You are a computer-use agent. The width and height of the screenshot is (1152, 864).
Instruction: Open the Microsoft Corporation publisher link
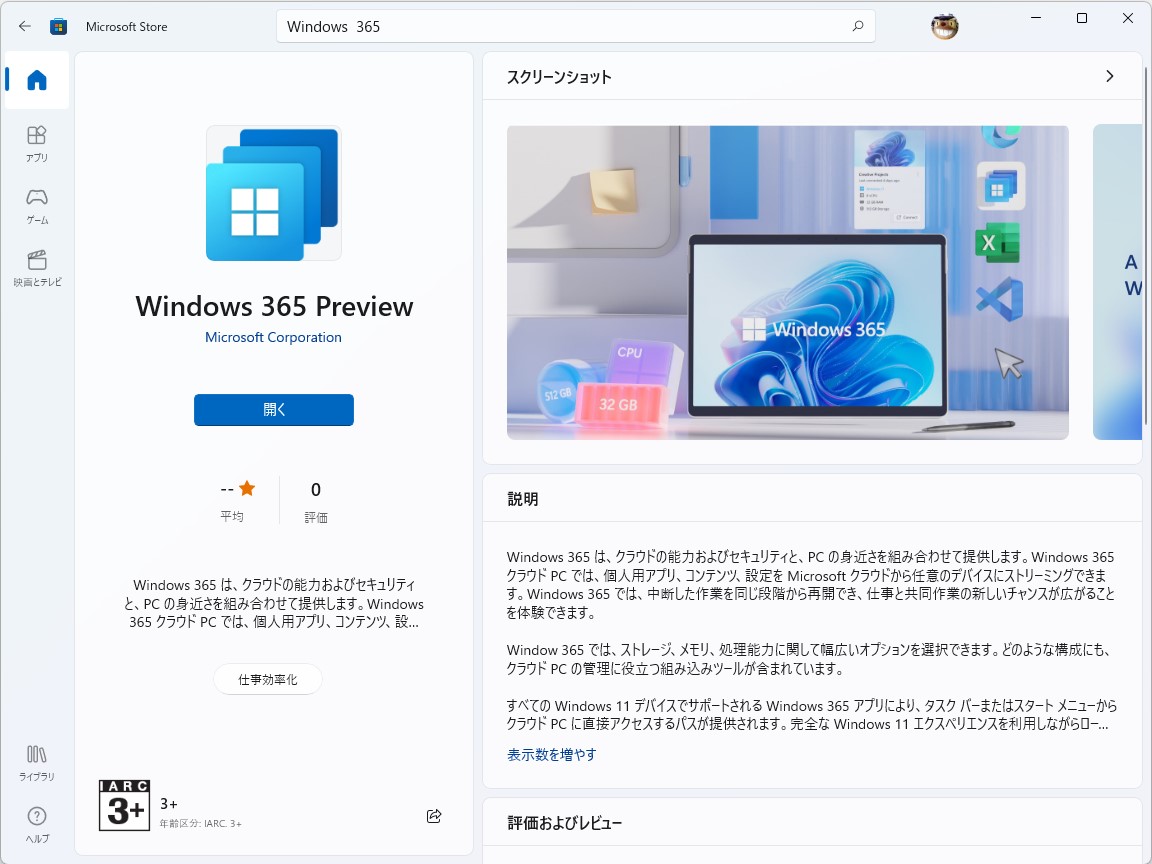(x=273, y=337)
